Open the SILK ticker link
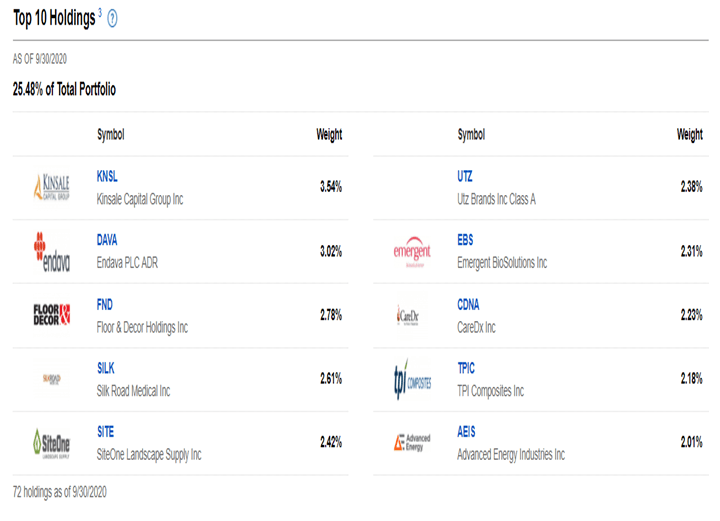 point(106,368)
